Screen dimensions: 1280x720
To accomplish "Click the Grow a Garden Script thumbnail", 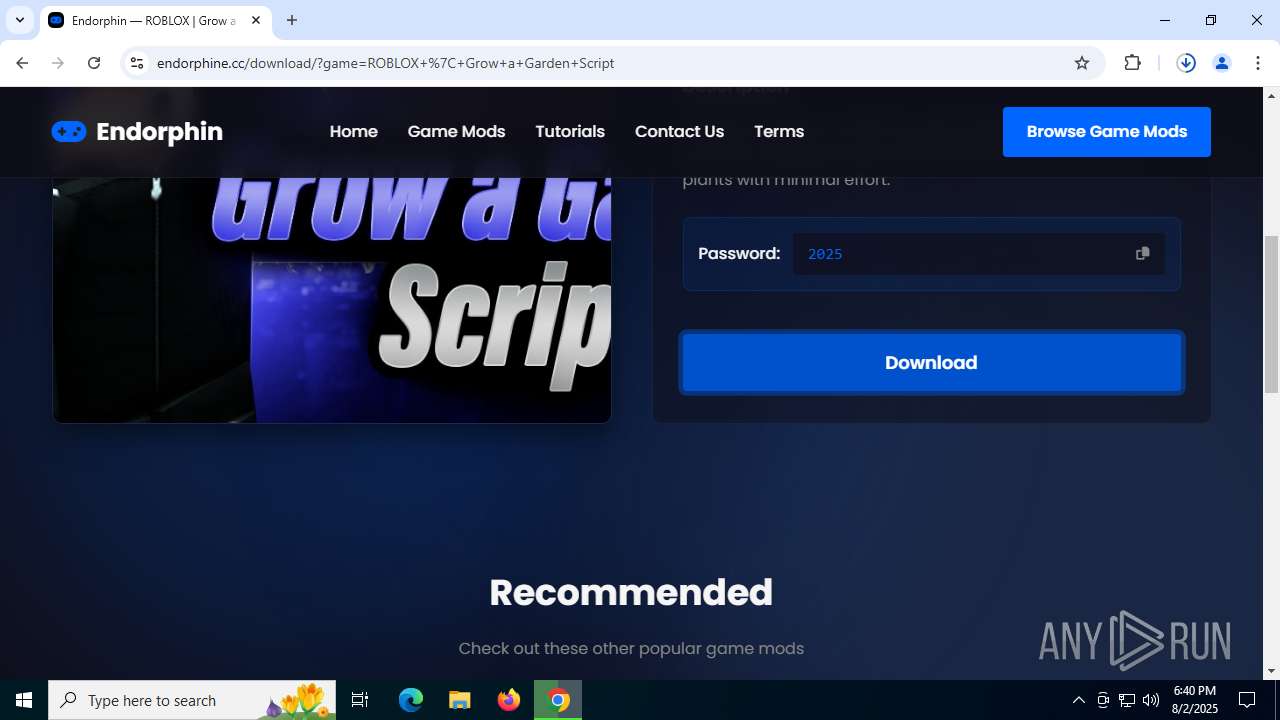I will [332, 300].
